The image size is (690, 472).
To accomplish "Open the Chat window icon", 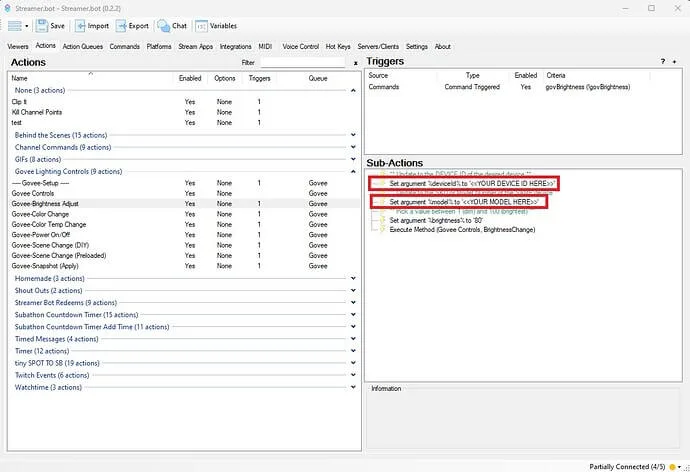I will pyautogui.click(x=164, y=26).
